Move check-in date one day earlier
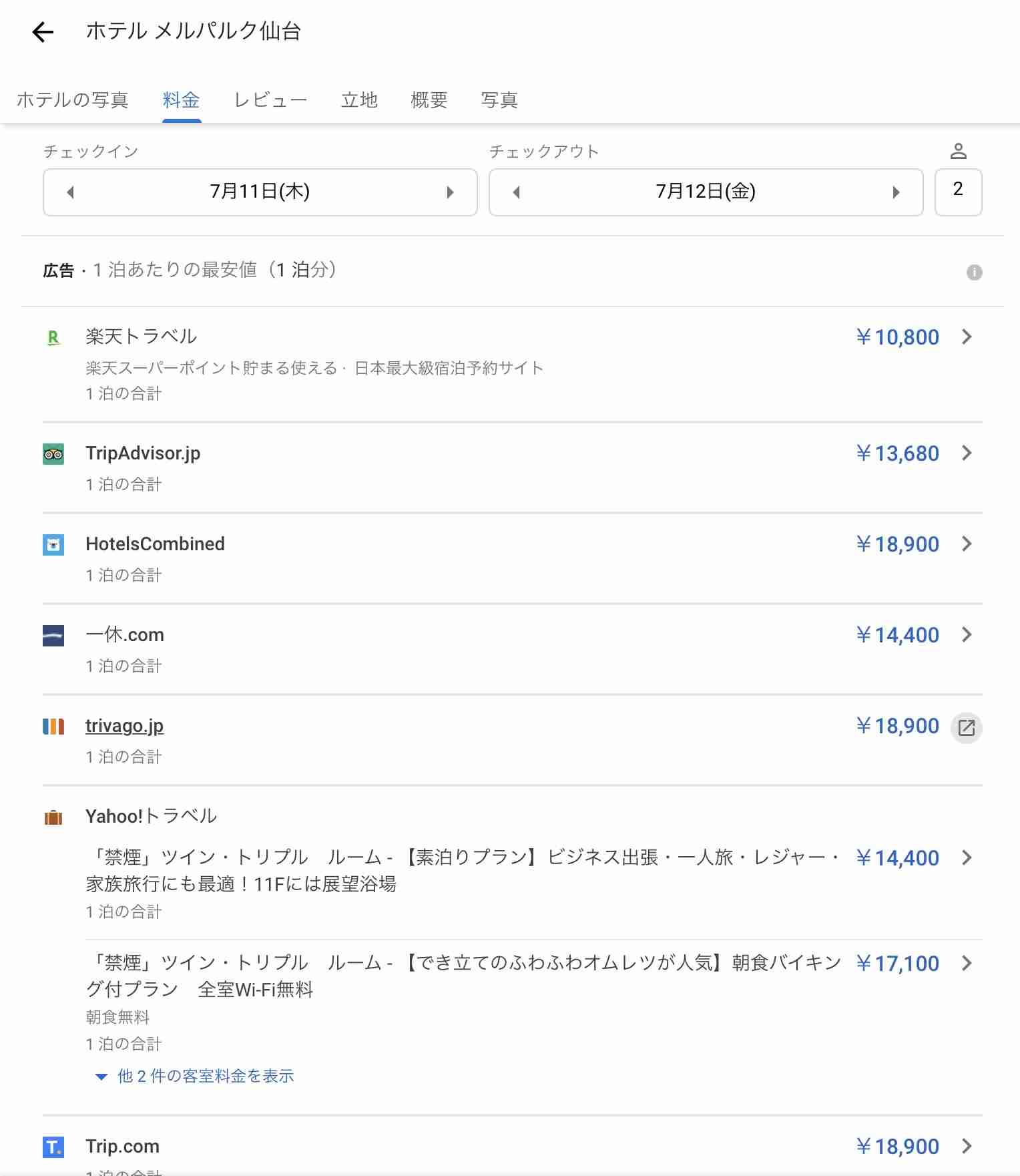This screenshot has height=1176, width=1020. click(71, 192)
